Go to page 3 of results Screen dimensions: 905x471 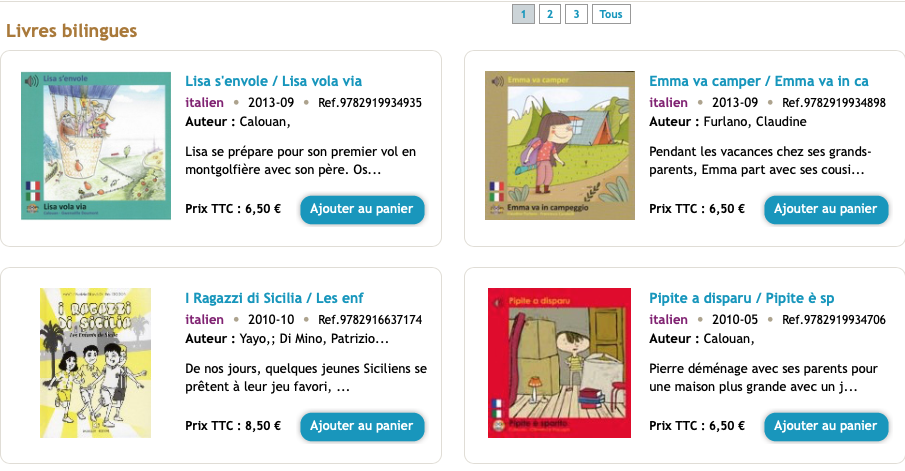click(x=575, y=14)
